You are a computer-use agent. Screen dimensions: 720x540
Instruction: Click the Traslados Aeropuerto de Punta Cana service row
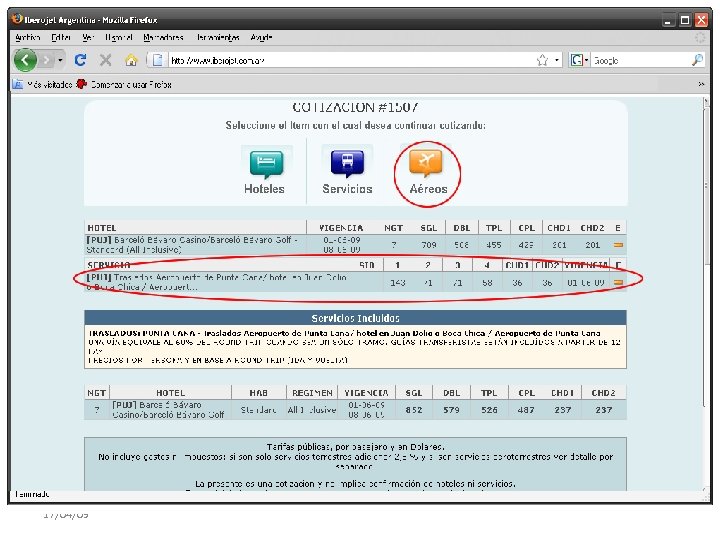(x=216, y=282)
